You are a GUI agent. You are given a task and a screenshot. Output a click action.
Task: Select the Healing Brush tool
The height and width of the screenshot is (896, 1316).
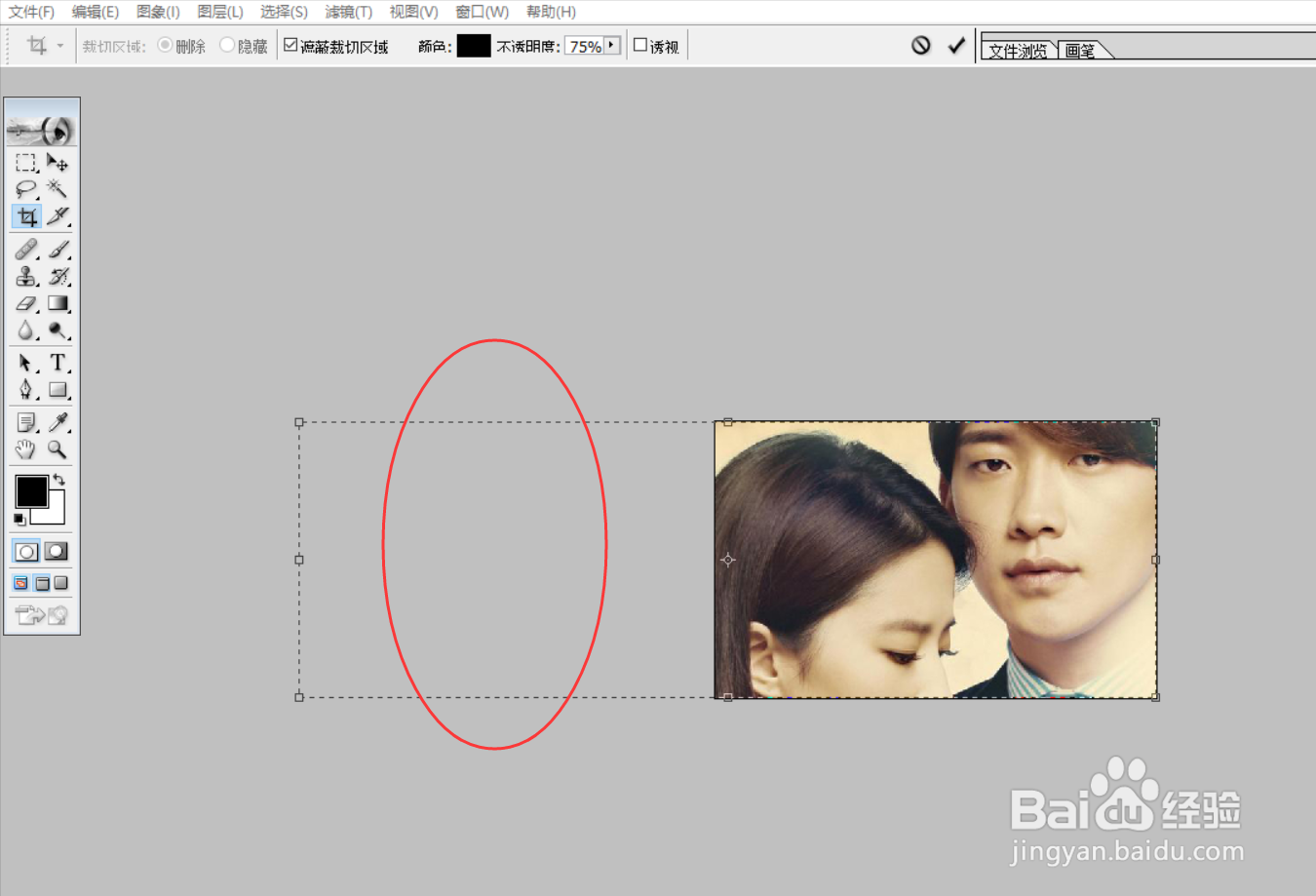click(x=26, y=250)
